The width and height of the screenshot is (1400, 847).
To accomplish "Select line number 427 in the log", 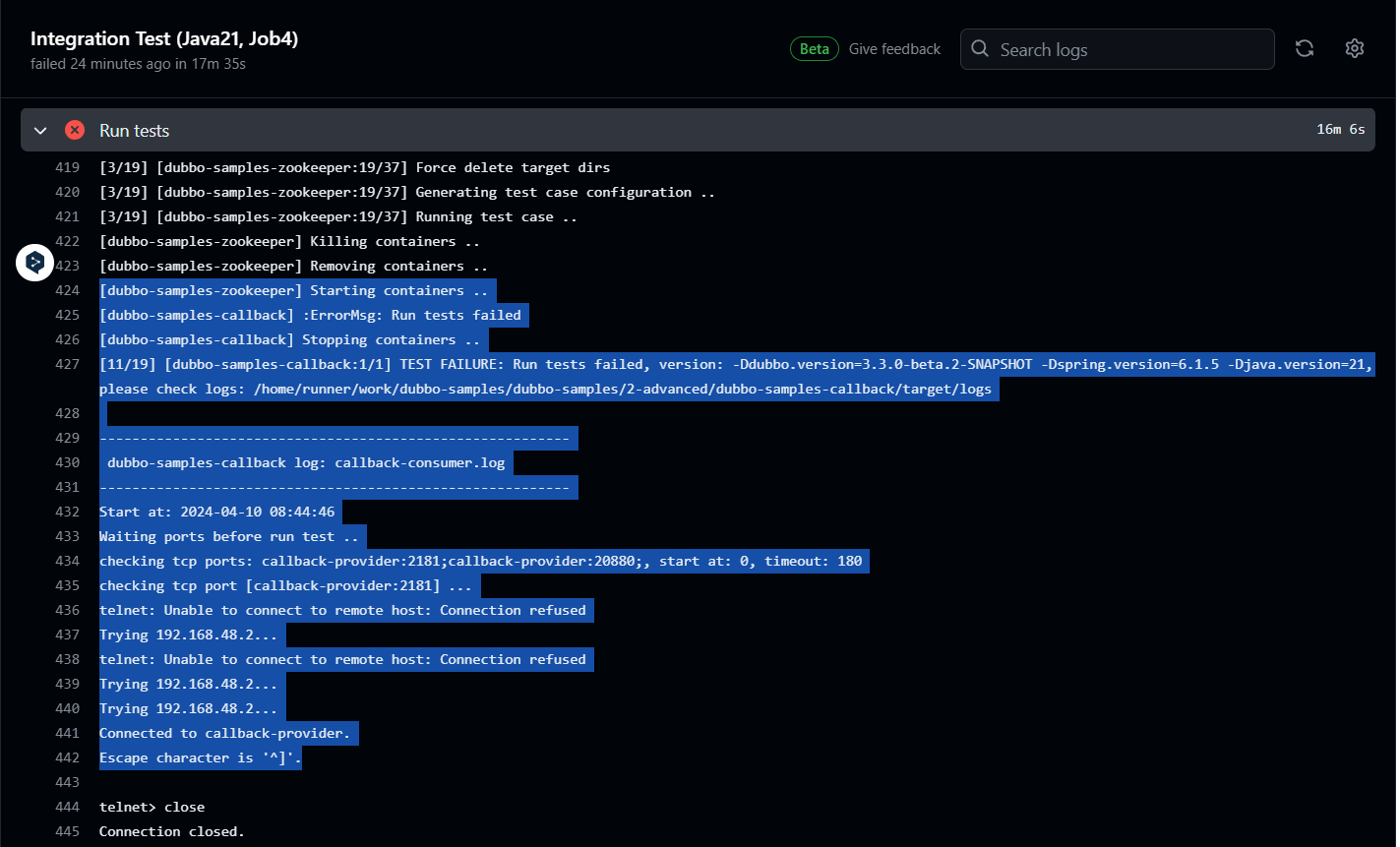I will (x=67, y=365).
